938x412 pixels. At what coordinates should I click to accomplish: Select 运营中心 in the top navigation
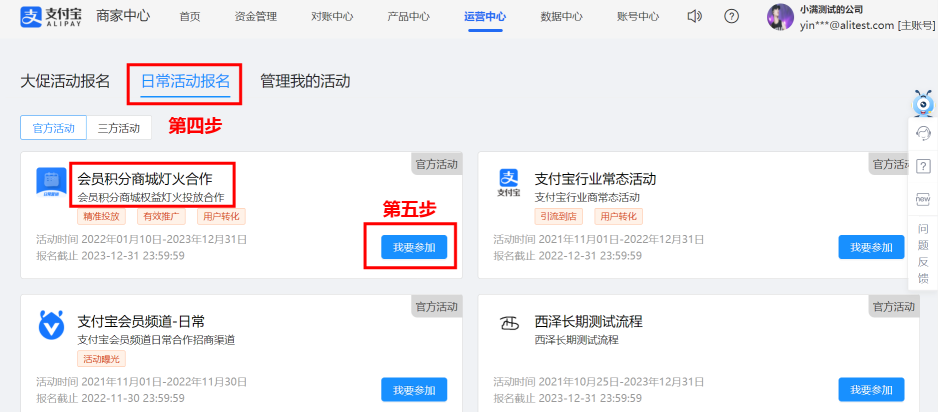click(x=485, y=17)
